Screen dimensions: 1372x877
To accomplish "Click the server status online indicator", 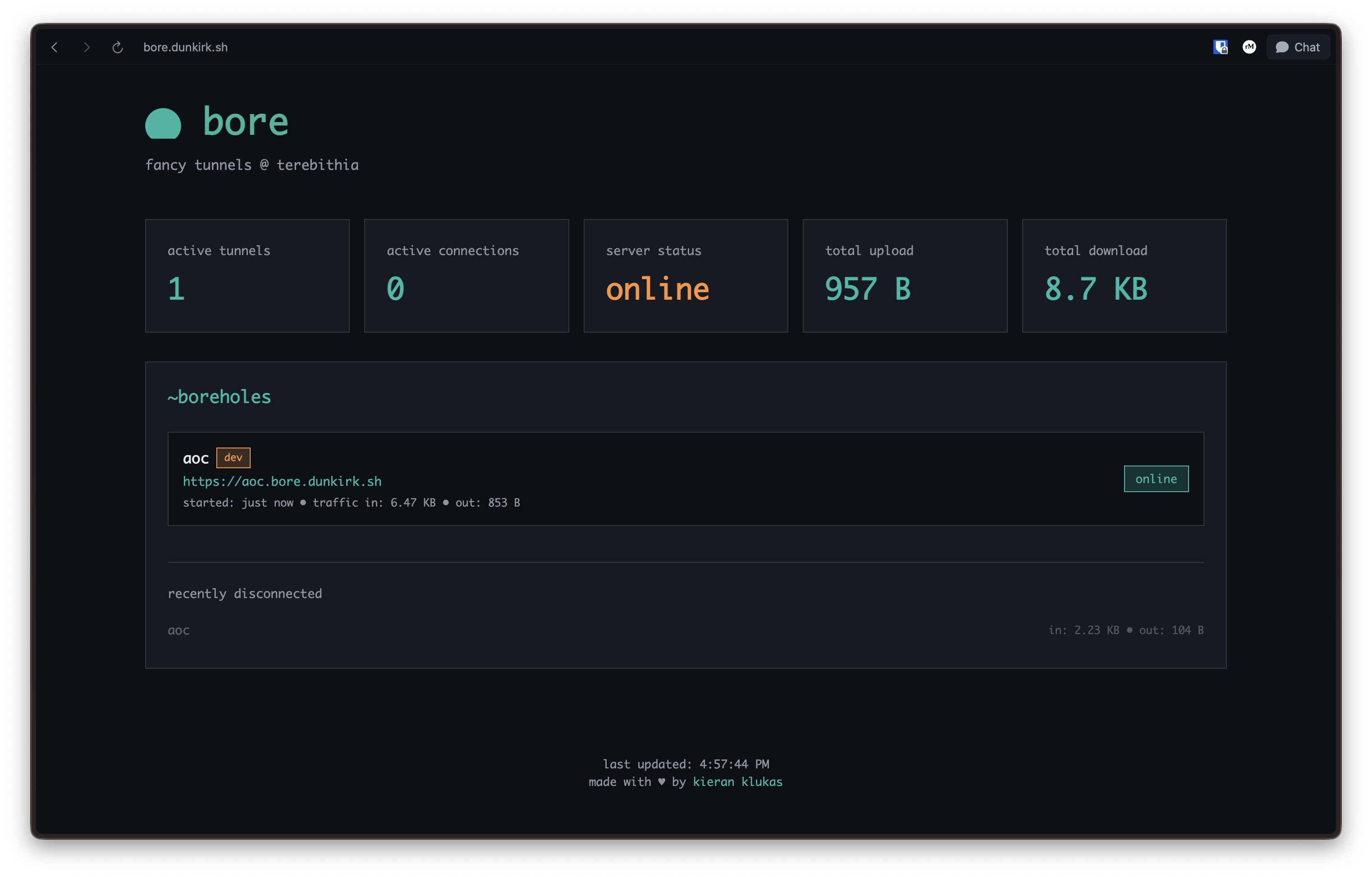I will click(x=657, y=289).
